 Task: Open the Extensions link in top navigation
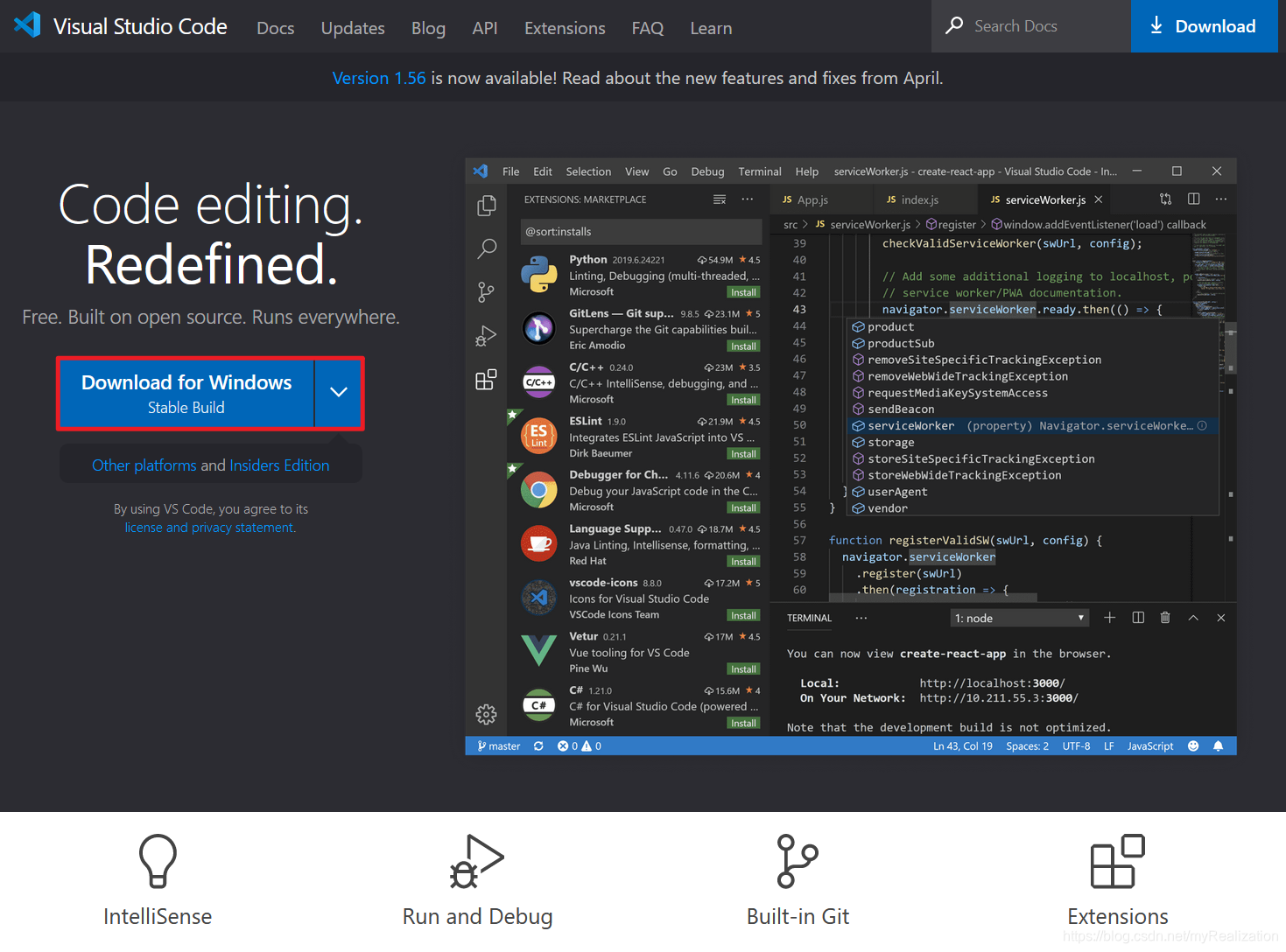coord(565,28)
